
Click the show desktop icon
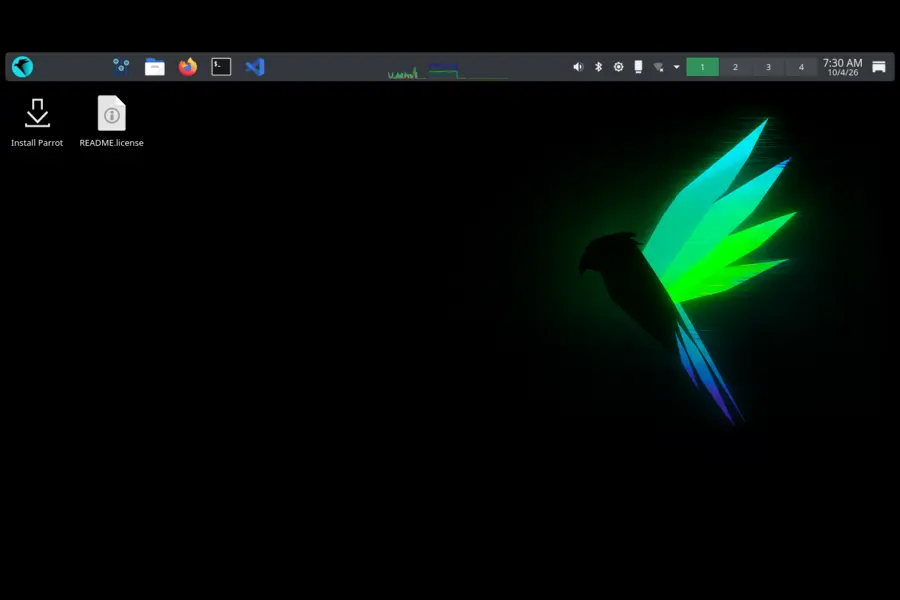[x=879, y=67]
